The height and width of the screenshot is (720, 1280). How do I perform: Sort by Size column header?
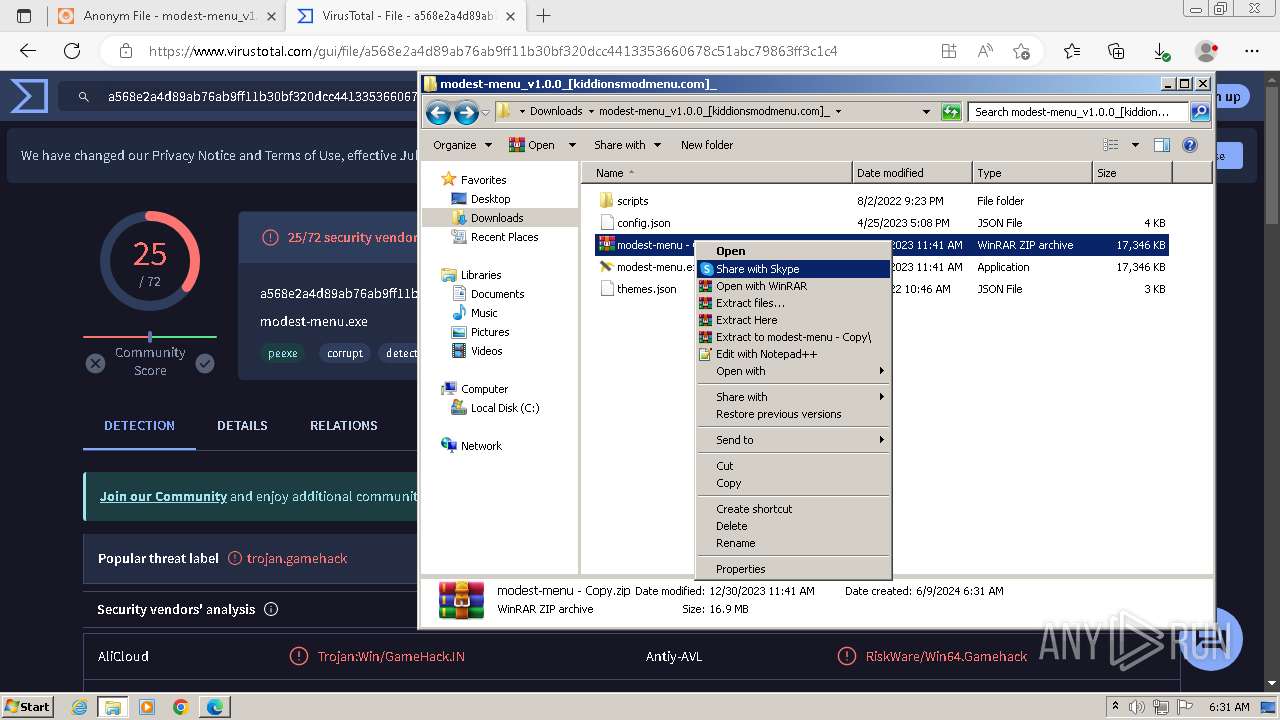[x=1131, y=173]
